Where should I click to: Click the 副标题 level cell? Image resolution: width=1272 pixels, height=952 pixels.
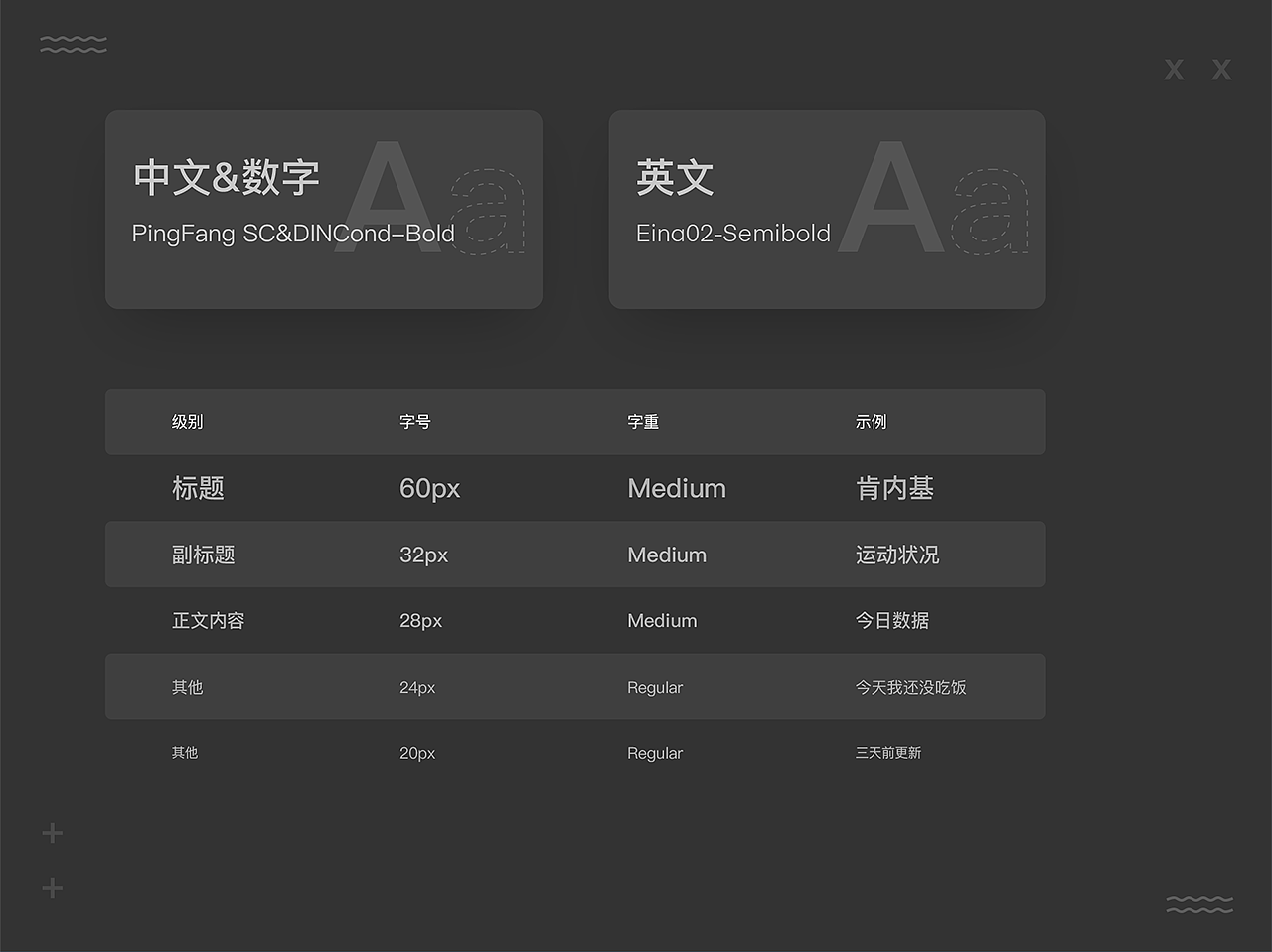[x=203, y=555]
